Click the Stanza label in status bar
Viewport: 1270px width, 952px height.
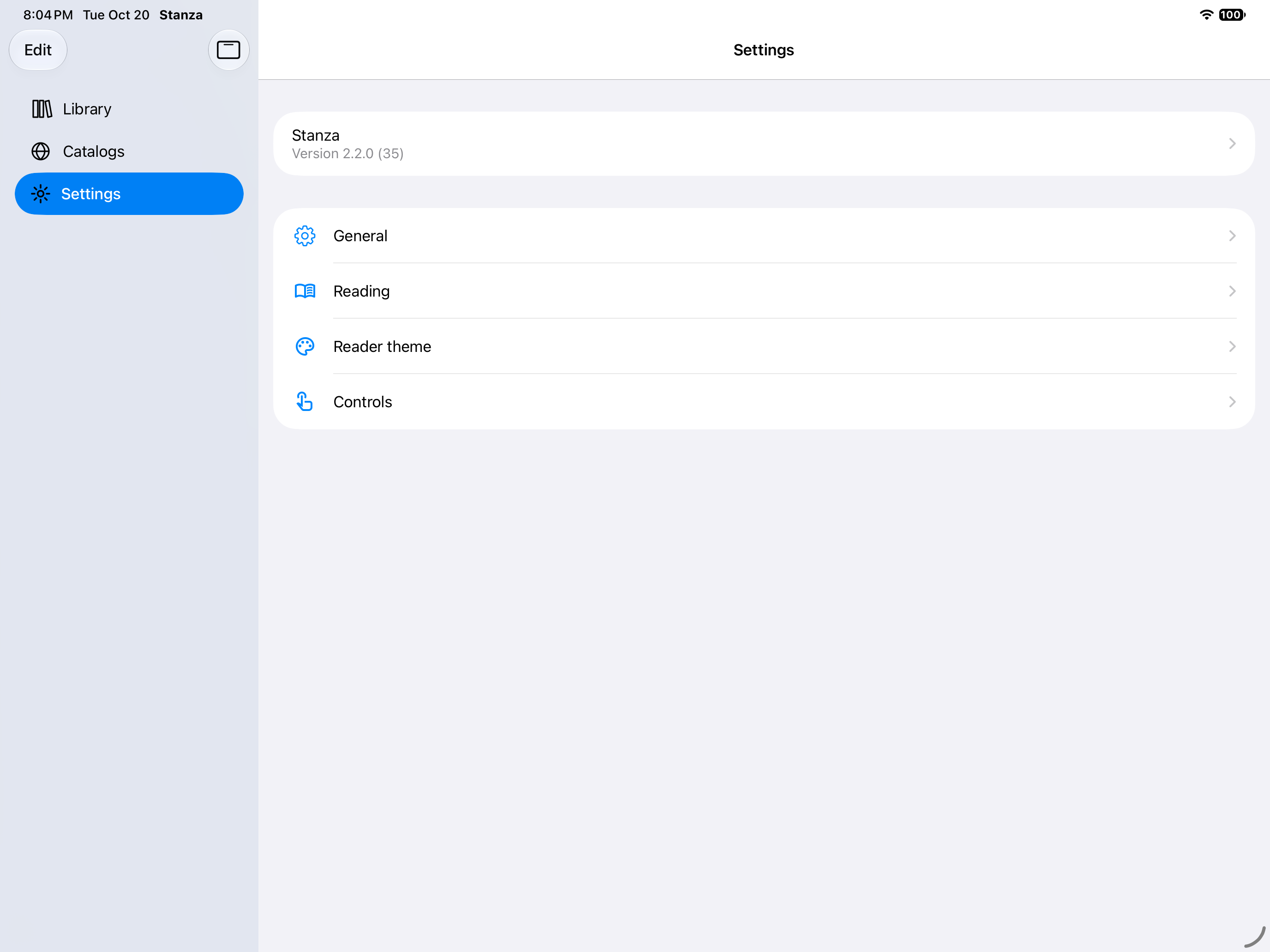pos(181,15)
